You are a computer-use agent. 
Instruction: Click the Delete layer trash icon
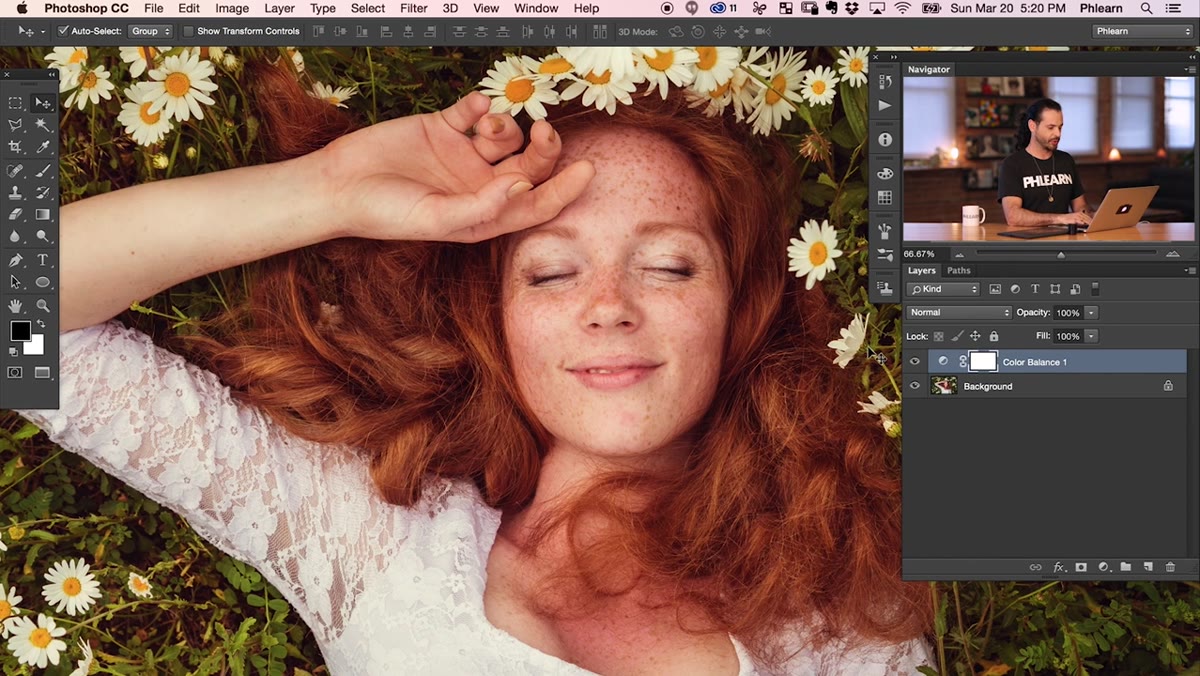(x=1170, y=567)
